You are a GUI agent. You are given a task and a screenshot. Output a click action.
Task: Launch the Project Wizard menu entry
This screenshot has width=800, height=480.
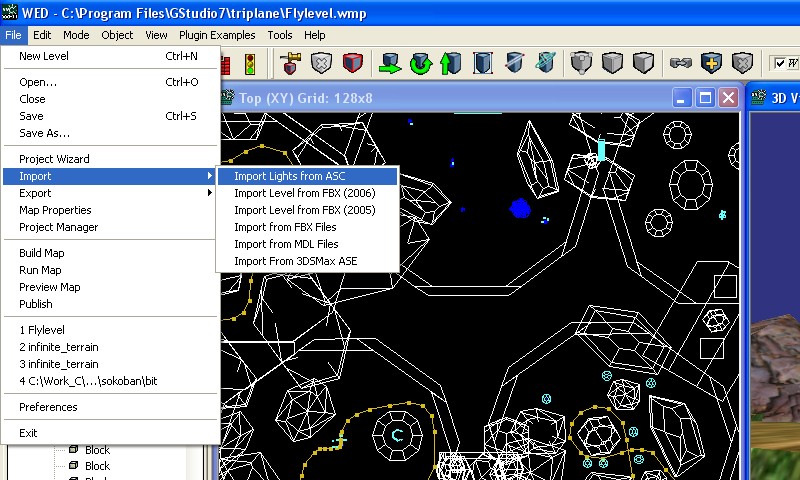pos(111,159)
